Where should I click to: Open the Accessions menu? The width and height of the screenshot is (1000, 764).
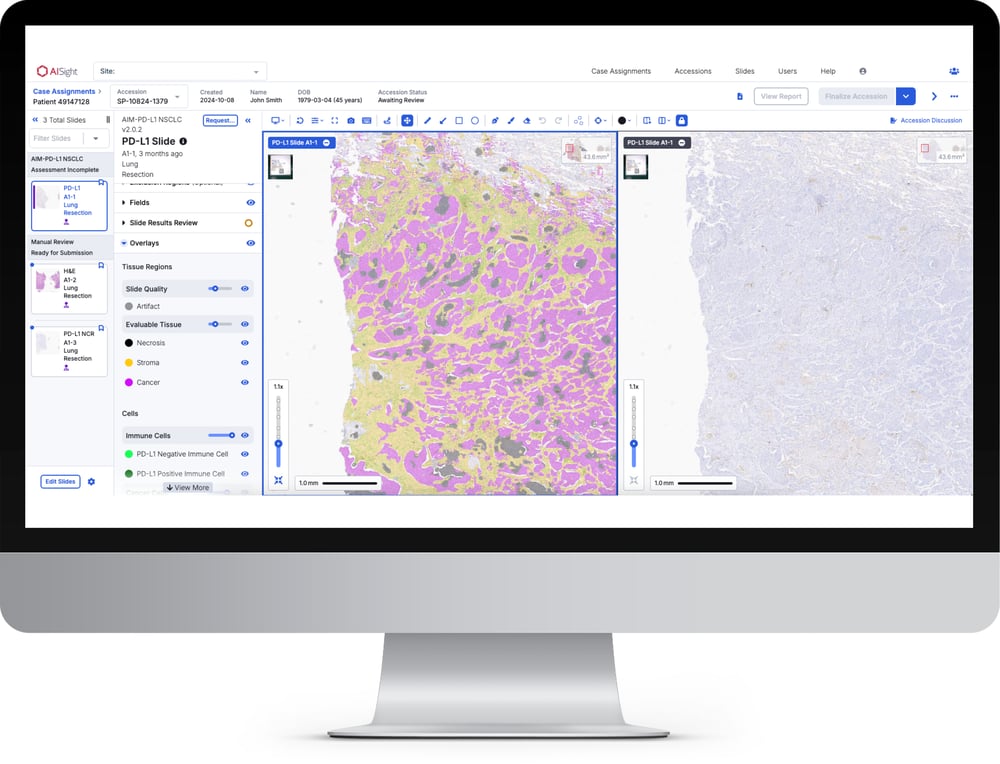[x=692, y=71]
